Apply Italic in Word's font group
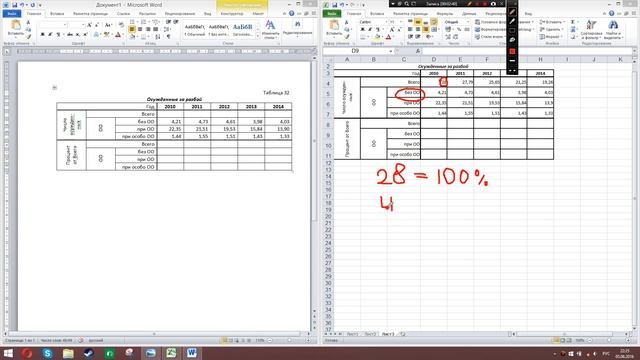This screenshot has width=640, height=360. [x=50, y=35]
